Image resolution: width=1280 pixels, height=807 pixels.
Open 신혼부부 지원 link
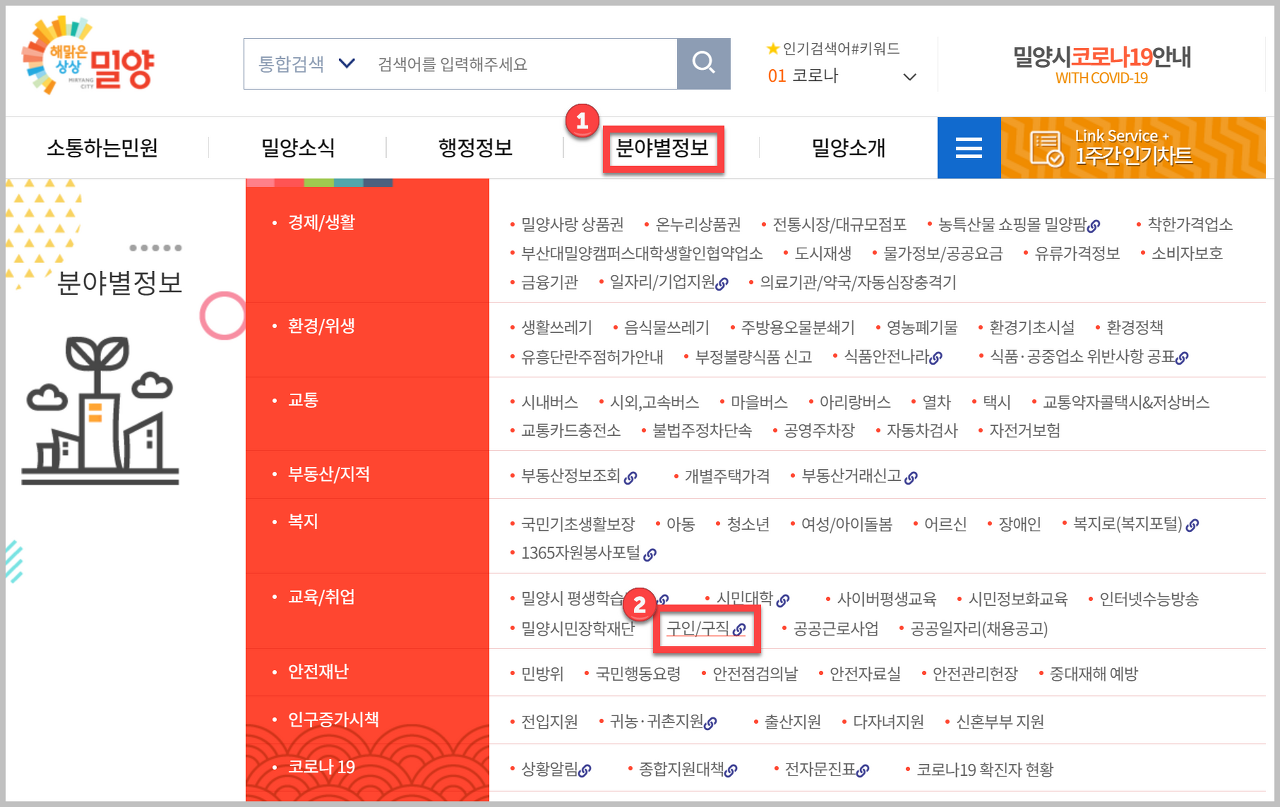point(1000,721)
